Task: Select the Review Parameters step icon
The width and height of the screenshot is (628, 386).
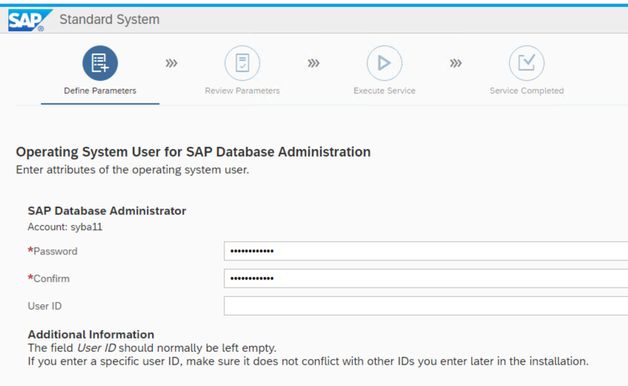Action: tap(242, 63)
